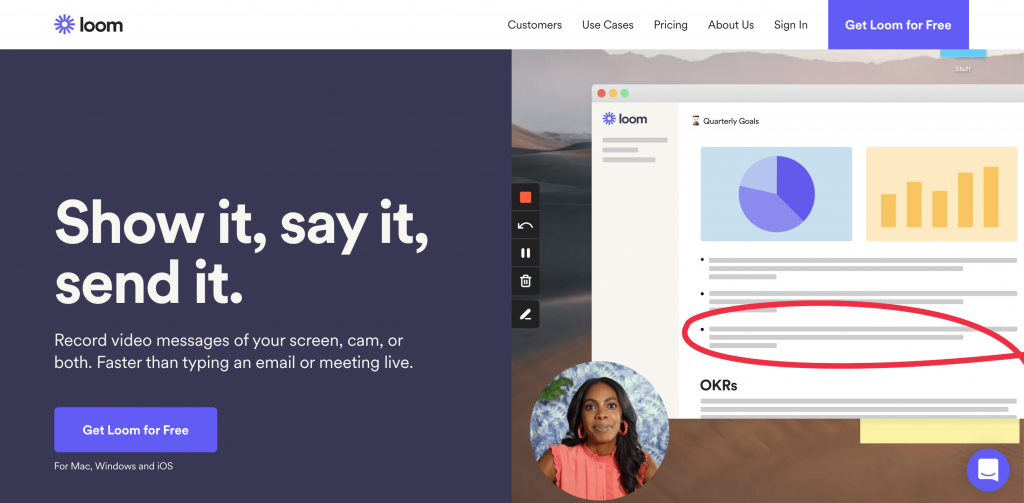This screenshot has height=503, width=1024.
Task: Click the Loom logo in the header
Action: 88,25
